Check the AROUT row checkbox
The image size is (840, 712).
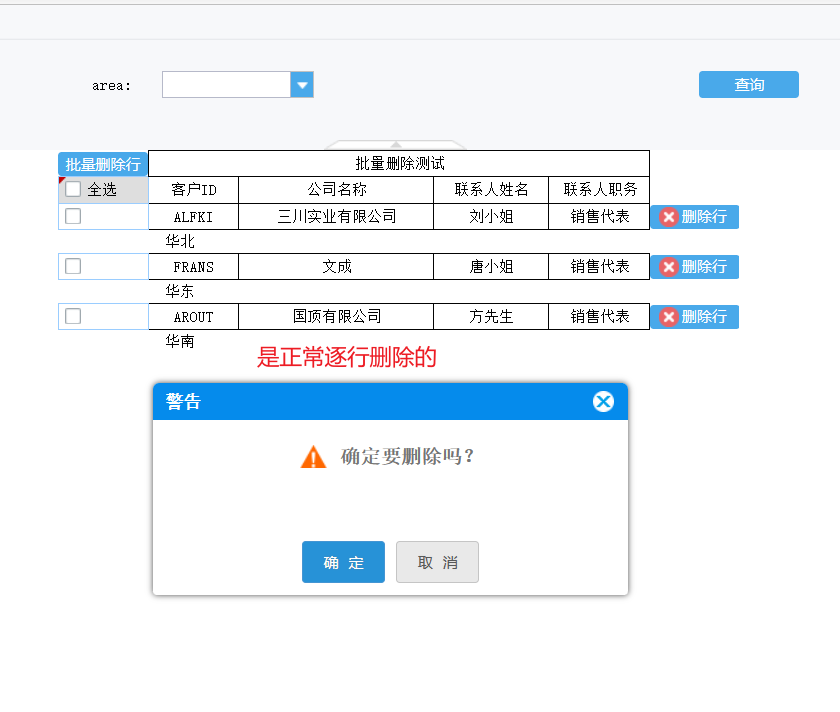(x=73, y=316)
